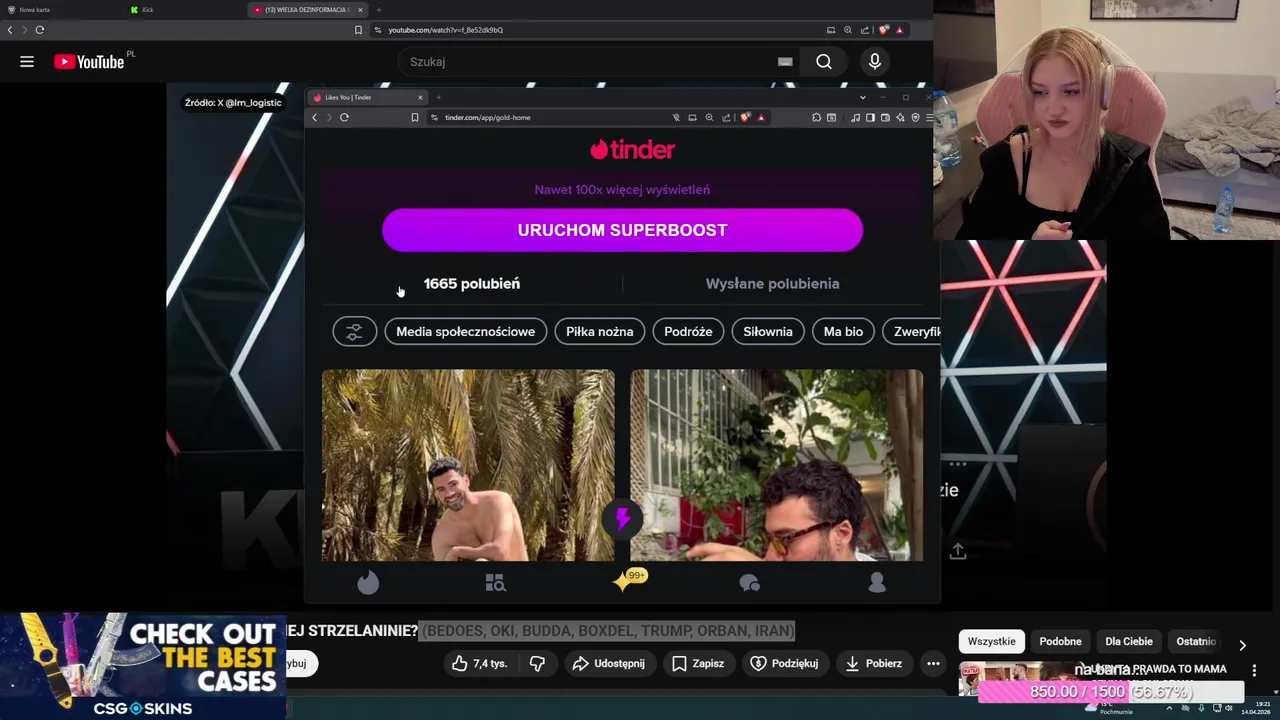The width and height of the screenshot is (1280, 720).
Task: Open the tab search chevron in the Tinder window
Action: pos(862,97)
